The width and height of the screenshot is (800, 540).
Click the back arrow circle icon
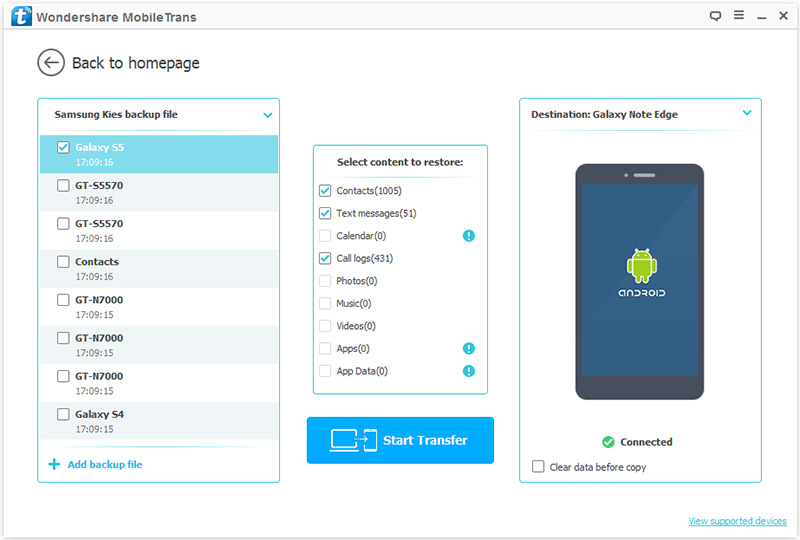pyautogui.click(x=51, y=63)
